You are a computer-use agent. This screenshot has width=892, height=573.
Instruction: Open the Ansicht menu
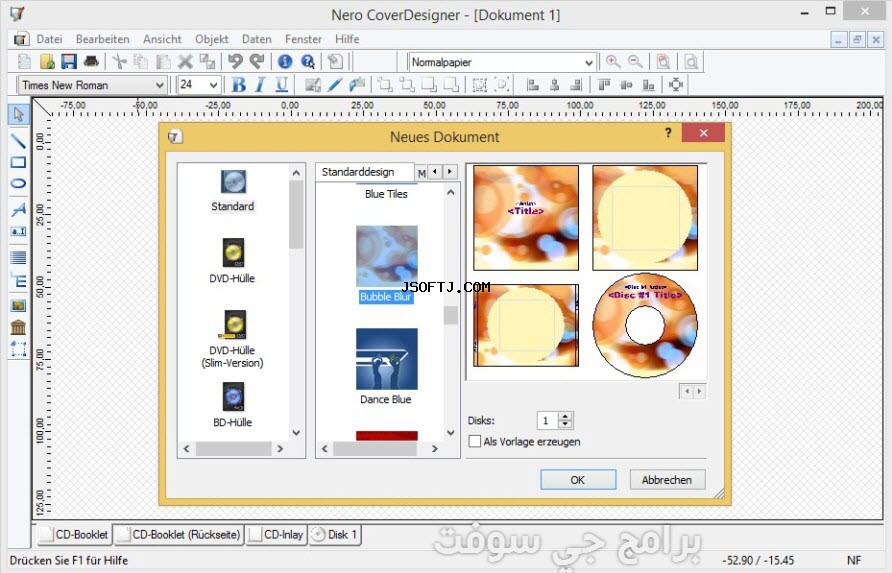pos(162,39)
